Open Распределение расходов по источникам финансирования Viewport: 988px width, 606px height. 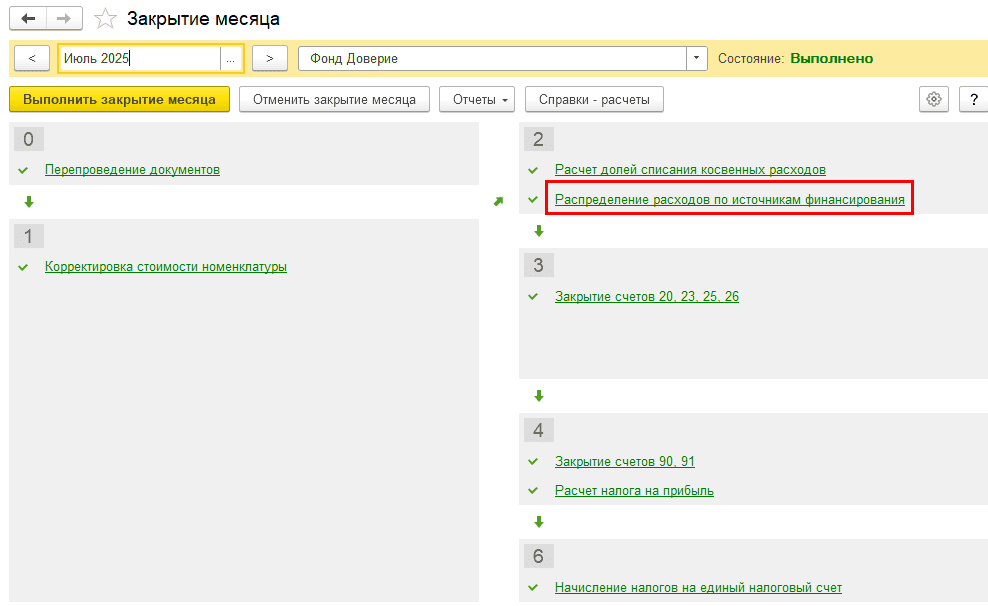(730, 200)
